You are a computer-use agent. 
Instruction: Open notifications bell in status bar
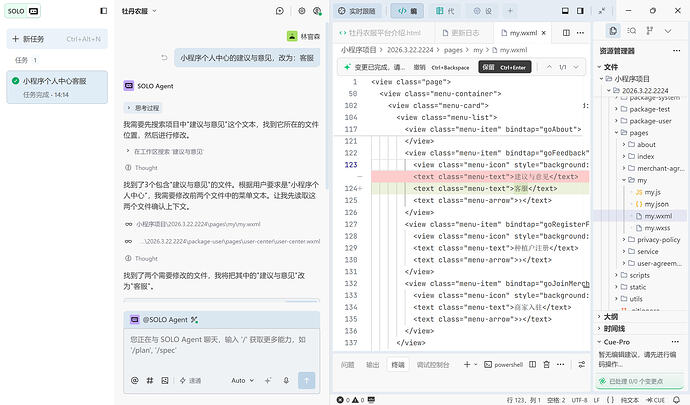coord(677,400)
